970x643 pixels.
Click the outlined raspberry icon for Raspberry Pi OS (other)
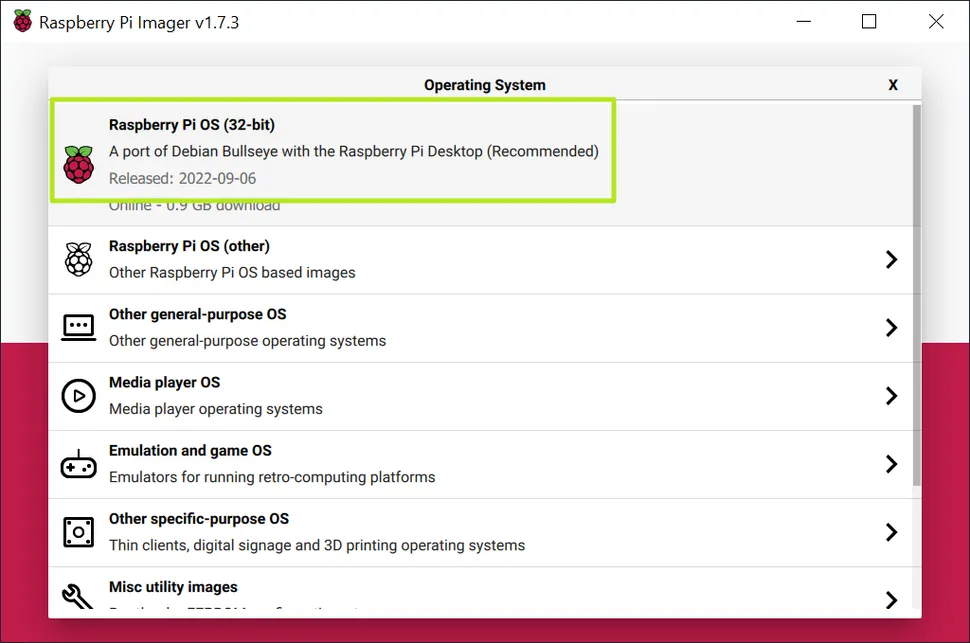click(79, 259)
